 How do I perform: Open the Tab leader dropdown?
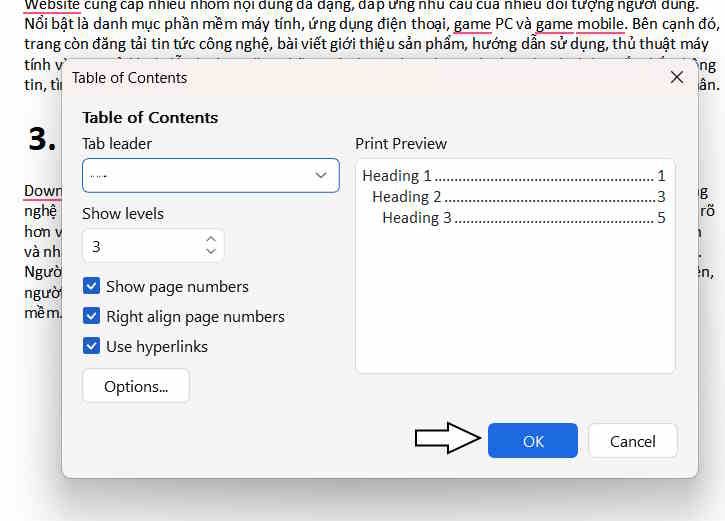point(210,175)
